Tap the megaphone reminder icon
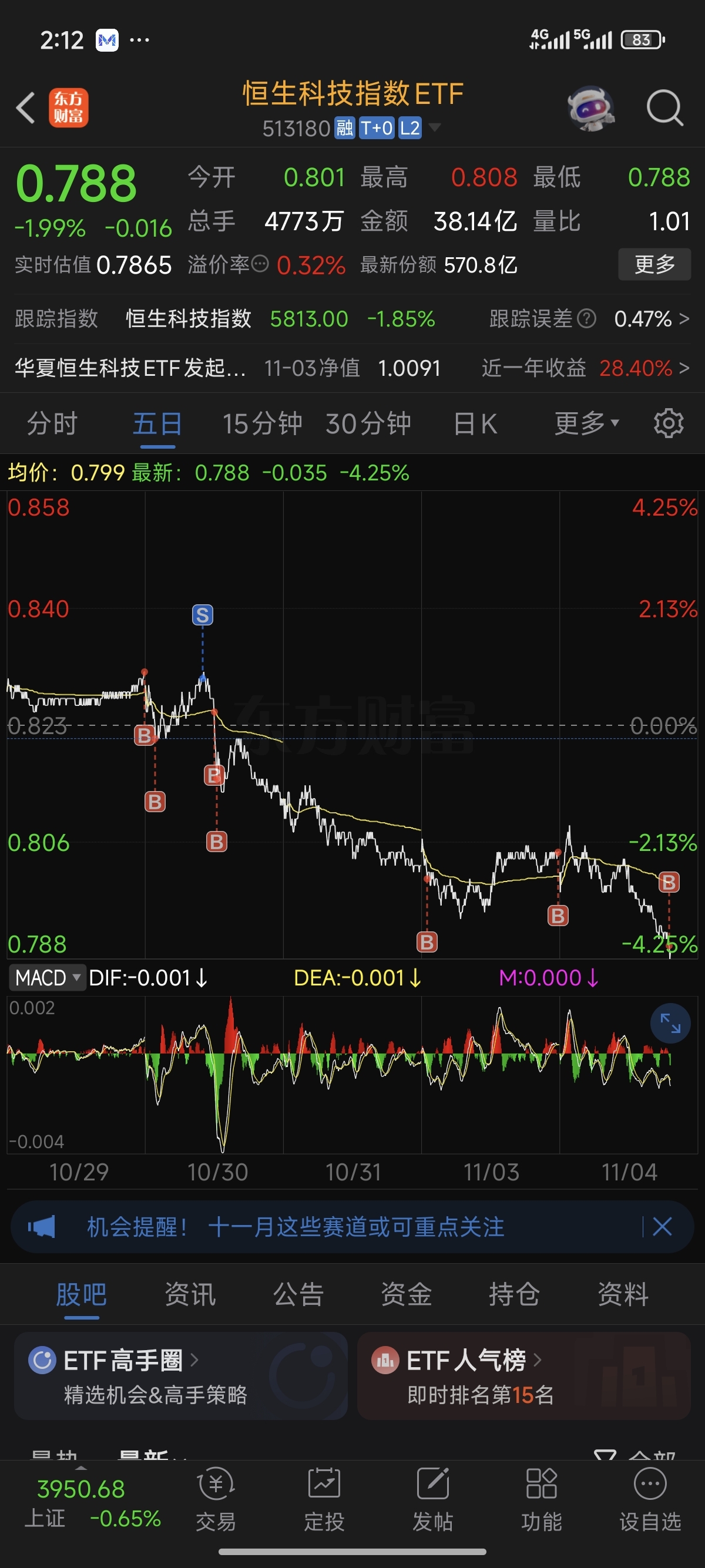The width and height of the screenshot is (705, 1568). (41, 1227)
